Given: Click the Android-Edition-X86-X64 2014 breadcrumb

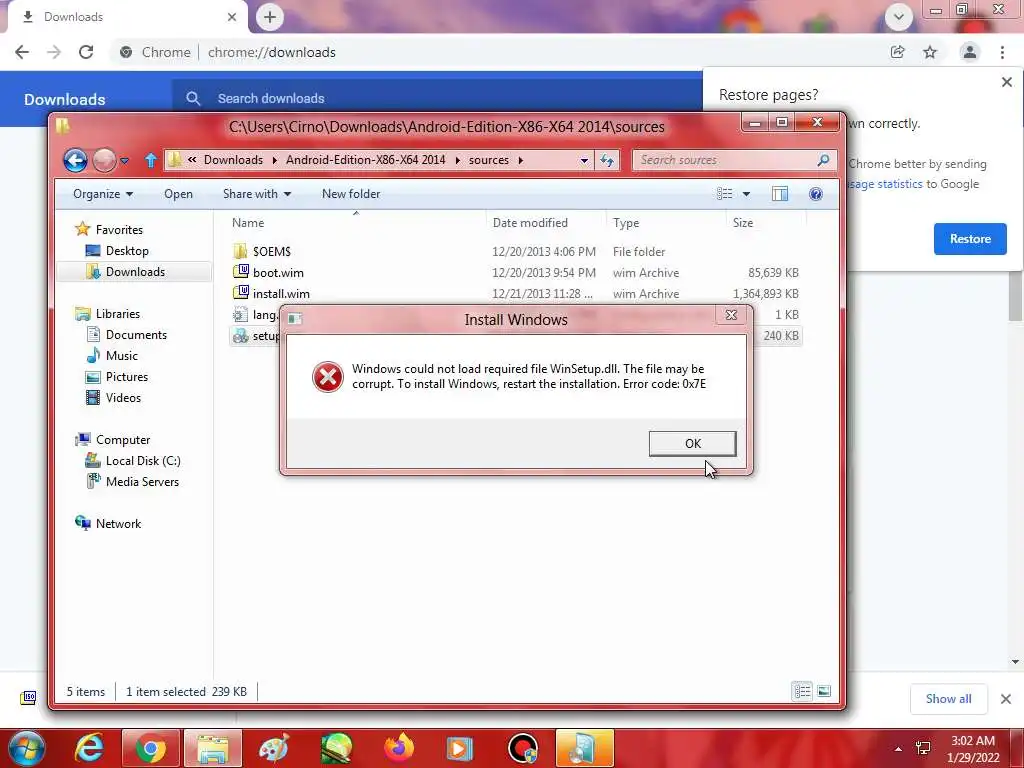Looking at the screenshot, I should pyautogui.click(x=366, y=160).
